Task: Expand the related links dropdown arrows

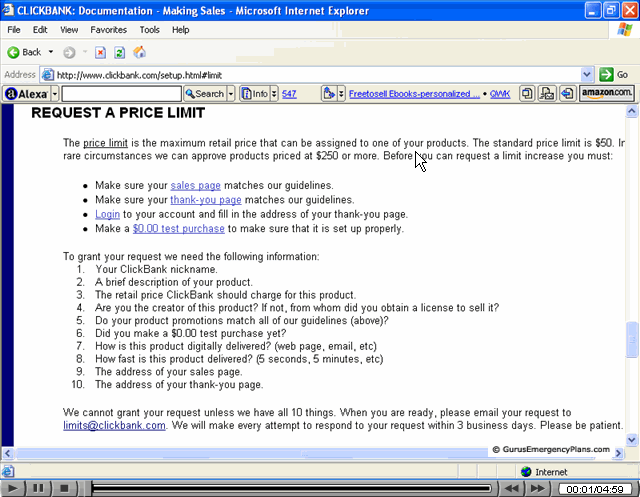Action: point(341,94)
